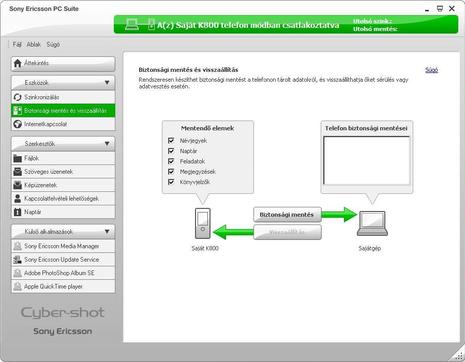
Task: Click the globe icon beside Internetkapcsolat
Action: (x=17, y=124)
